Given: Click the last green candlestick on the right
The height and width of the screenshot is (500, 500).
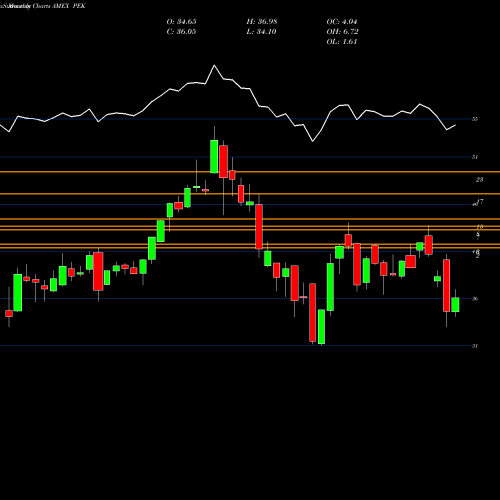Looking at the screenshot, I should 455,305.
